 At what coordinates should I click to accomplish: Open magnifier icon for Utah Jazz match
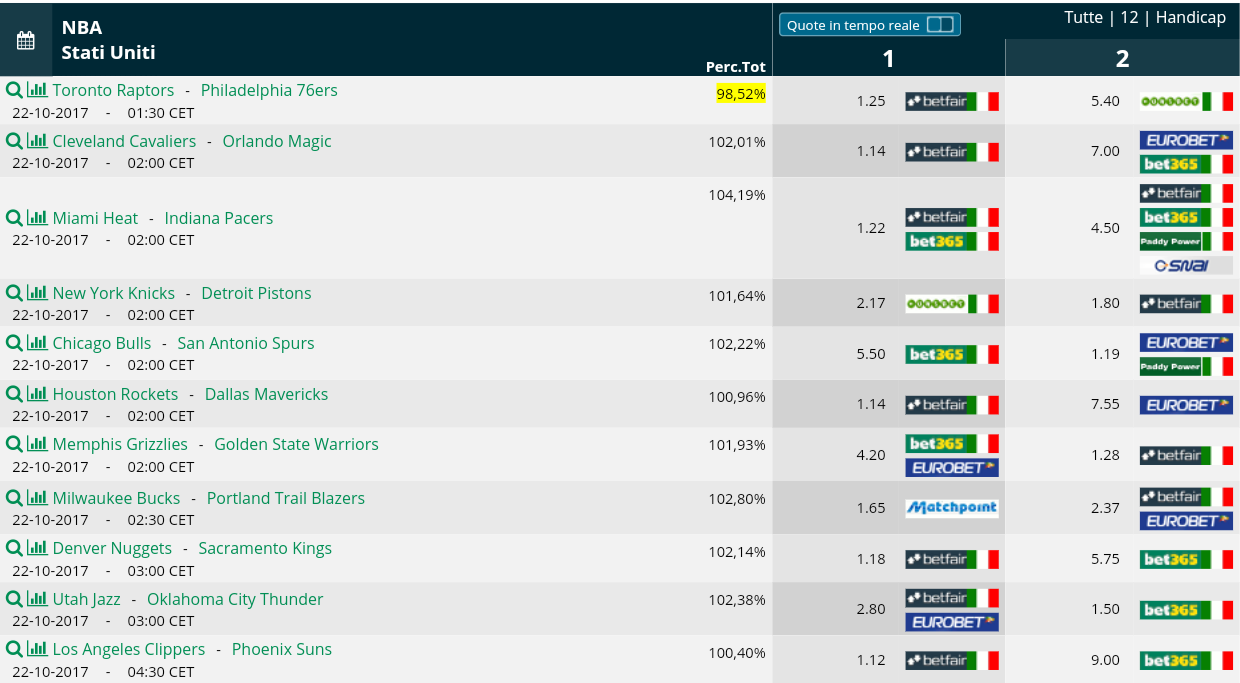14,599
